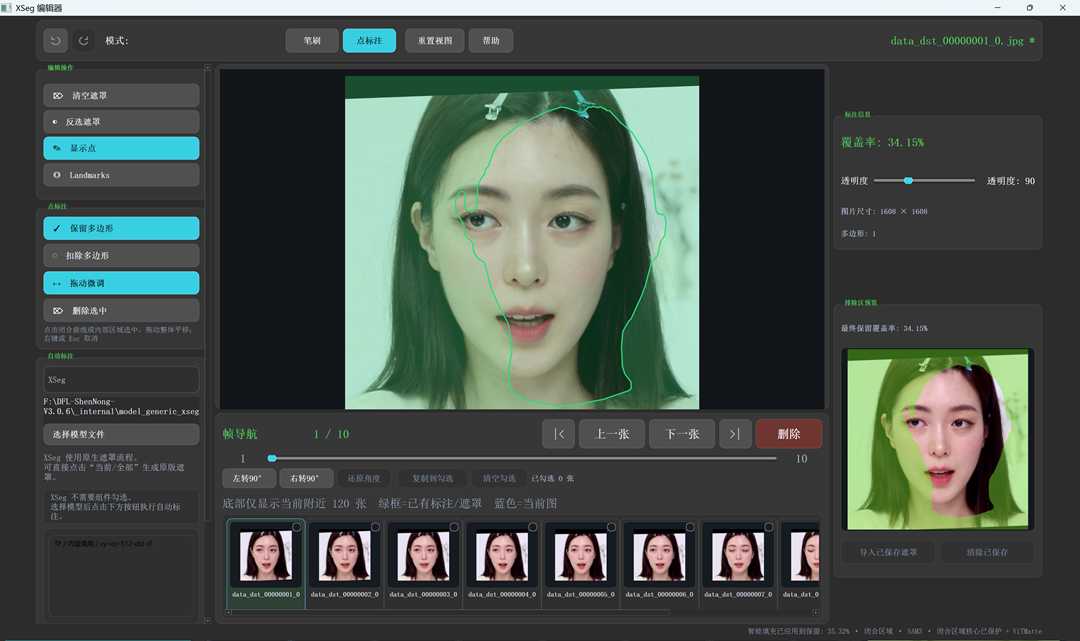The image size is (1080, 641).
Task: Click 重置视图 reset view
Action: (435, 41)
